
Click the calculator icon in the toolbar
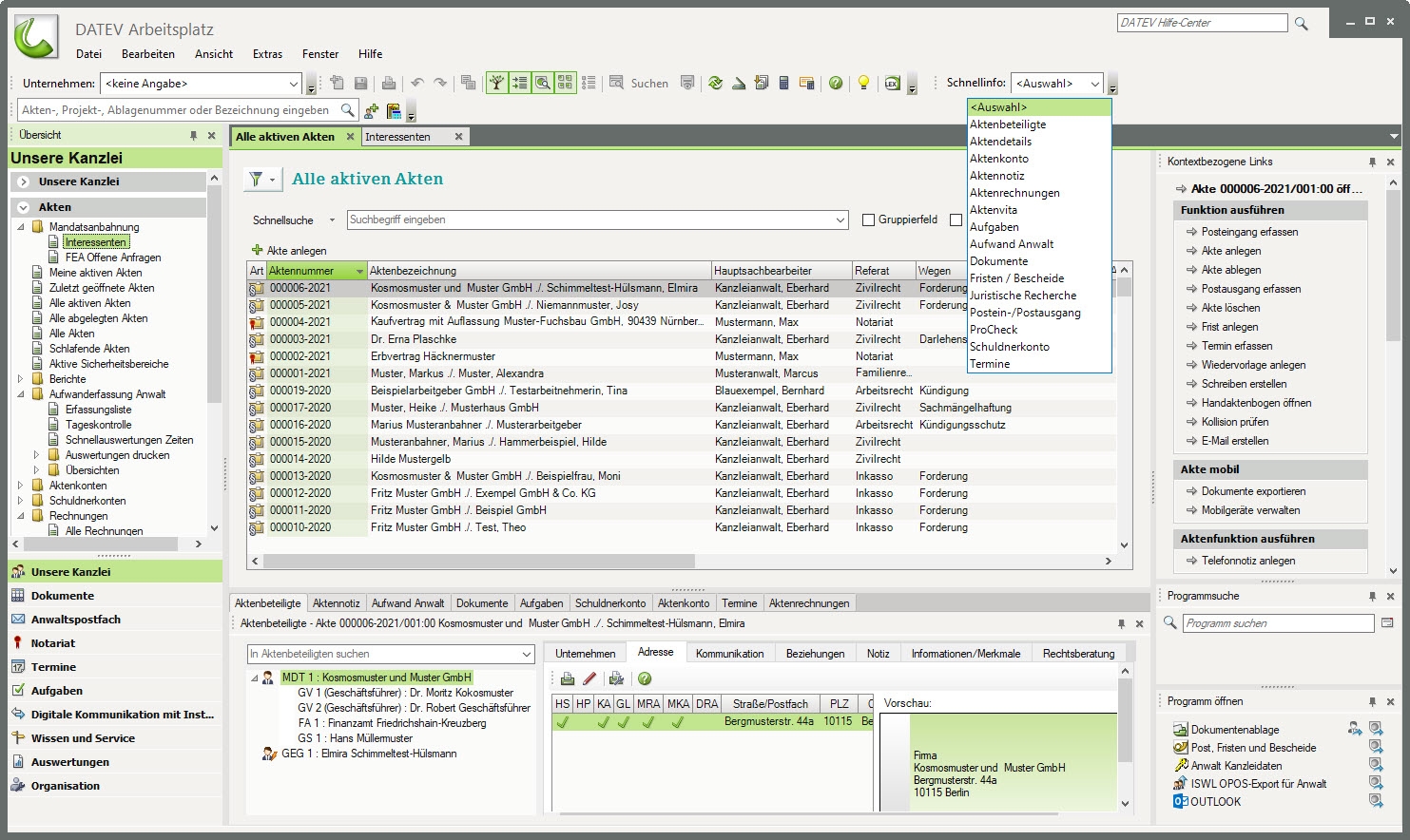tap(783, 84)
